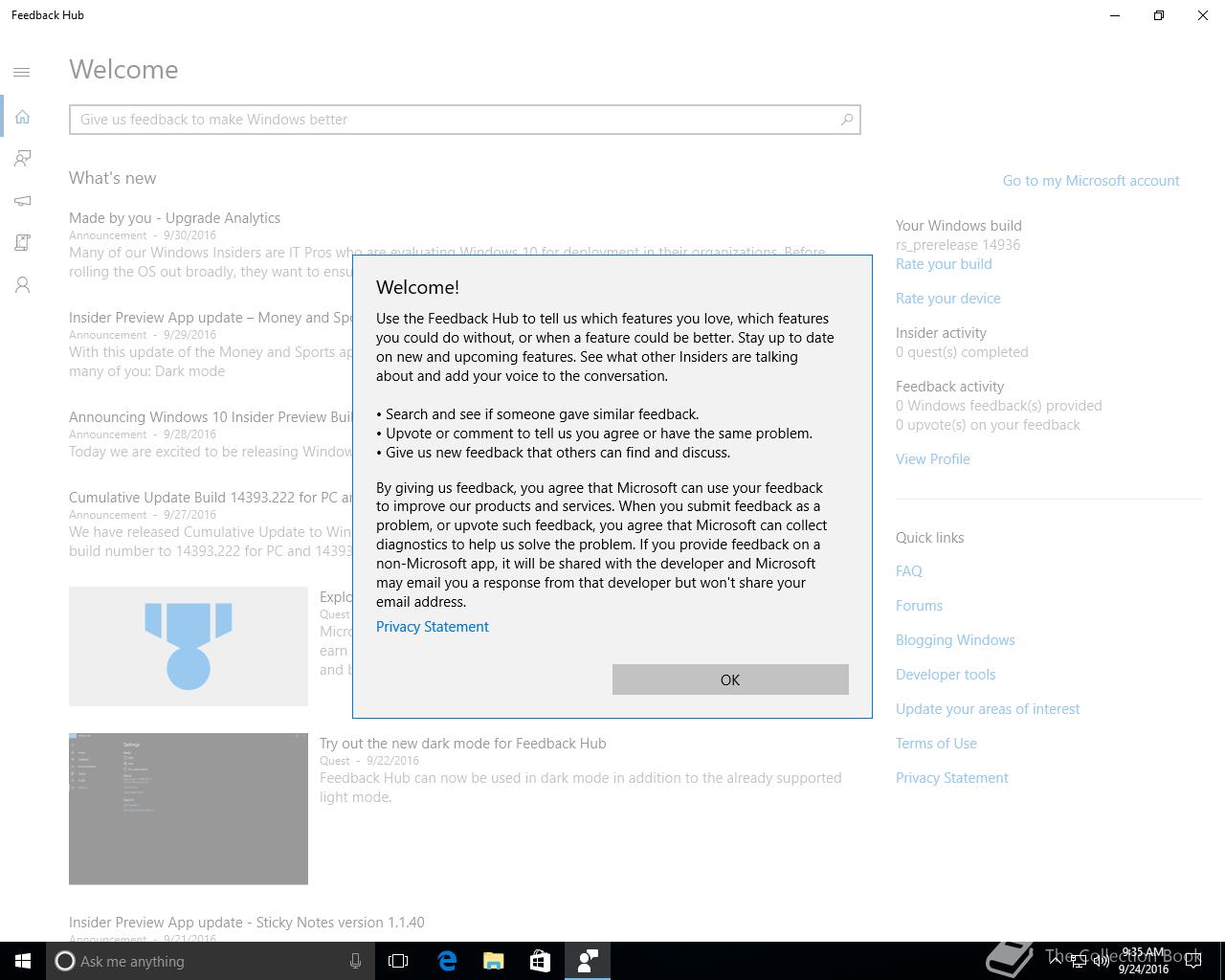The image size is (1225, 980).
Task: Open Privacy Statement in Quick links
Action: [952, 778]
